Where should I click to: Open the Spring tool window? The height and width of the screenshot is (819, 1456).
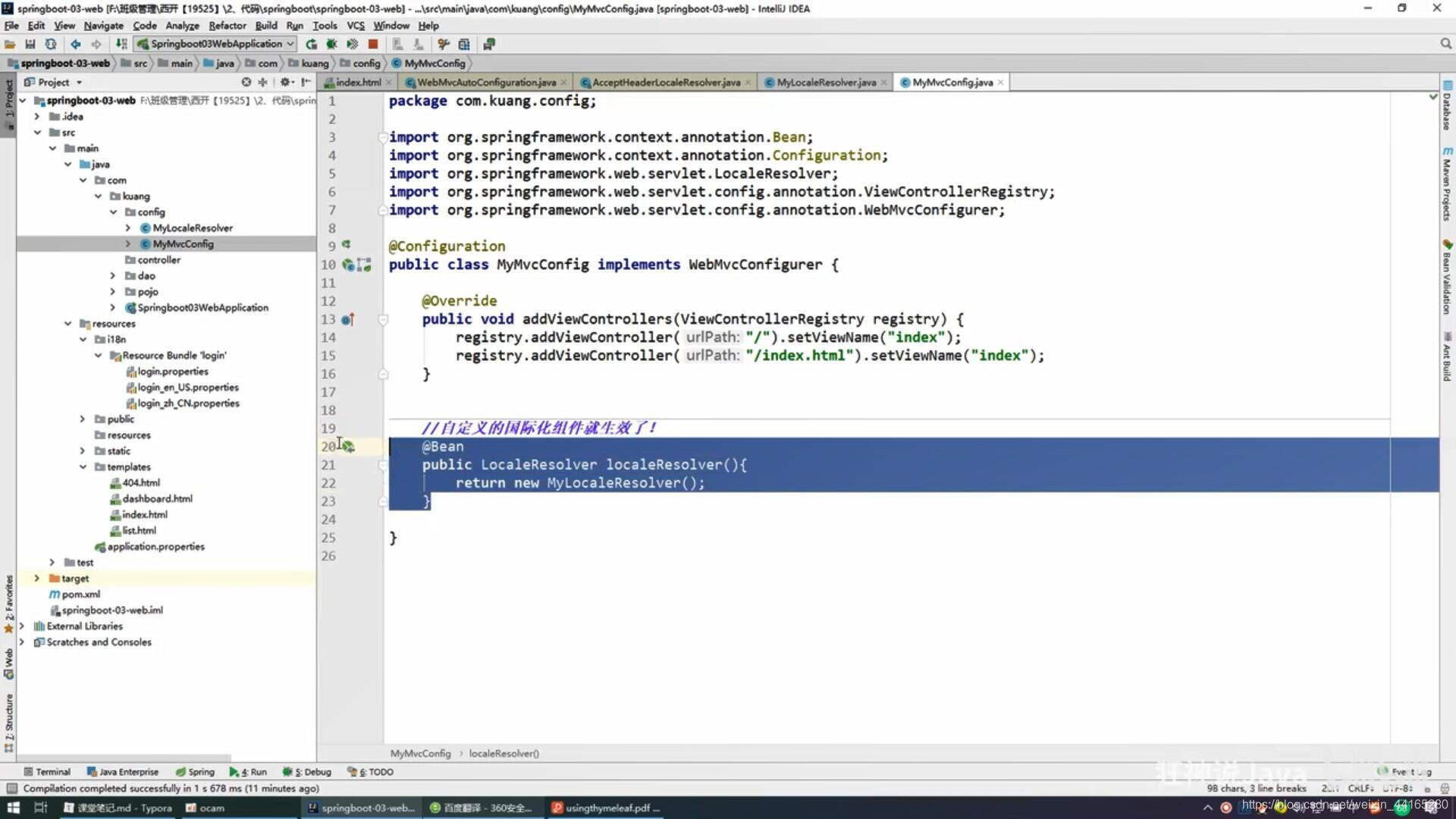pyautogui.click(x=195, y=772)
